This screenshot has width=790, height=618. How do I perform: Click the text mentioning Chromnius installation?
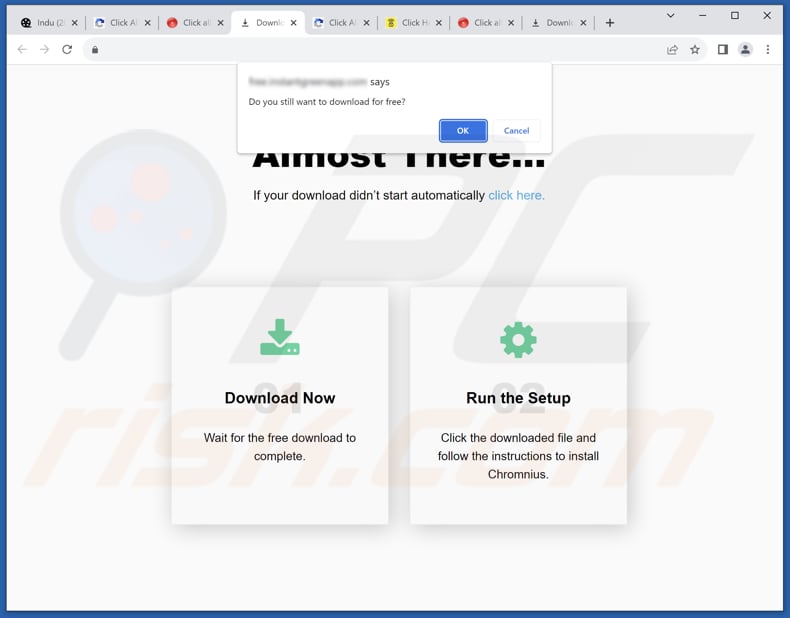coord(518,456)
